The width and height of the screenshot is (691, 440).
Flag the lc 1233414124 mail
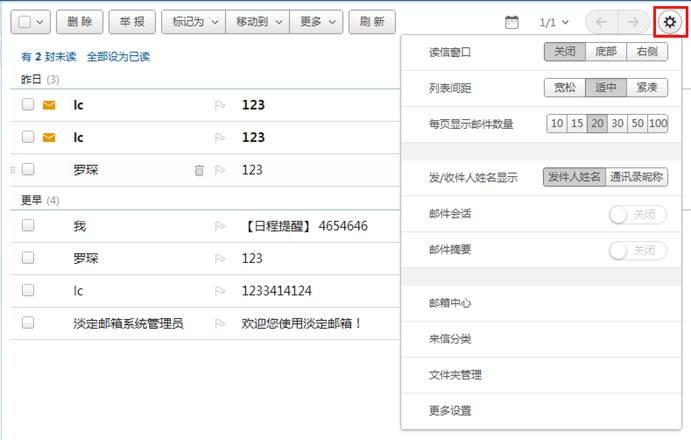pos(219,291)
